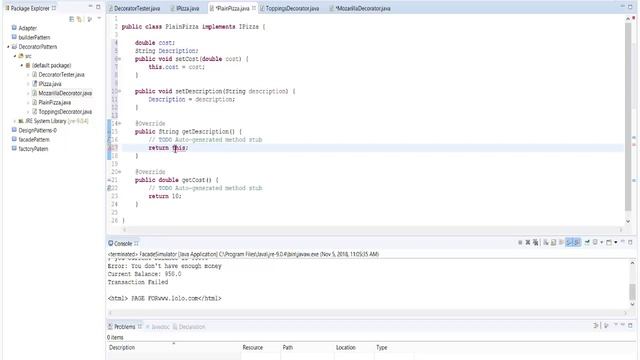Image resolution: width=640 pixels, height=360 pixels.
Task: Toggle show console when standard error changes
Action: (x=577, y=242)
